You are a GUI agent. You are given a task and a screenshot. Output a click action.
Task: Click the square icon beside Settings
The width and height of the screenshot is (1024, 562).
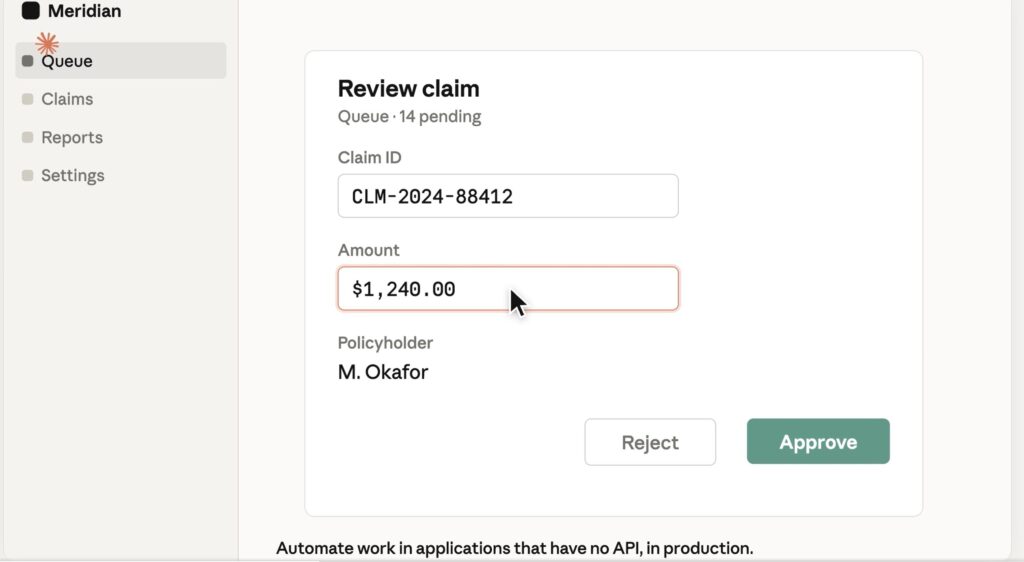click(x=27, y=176)
